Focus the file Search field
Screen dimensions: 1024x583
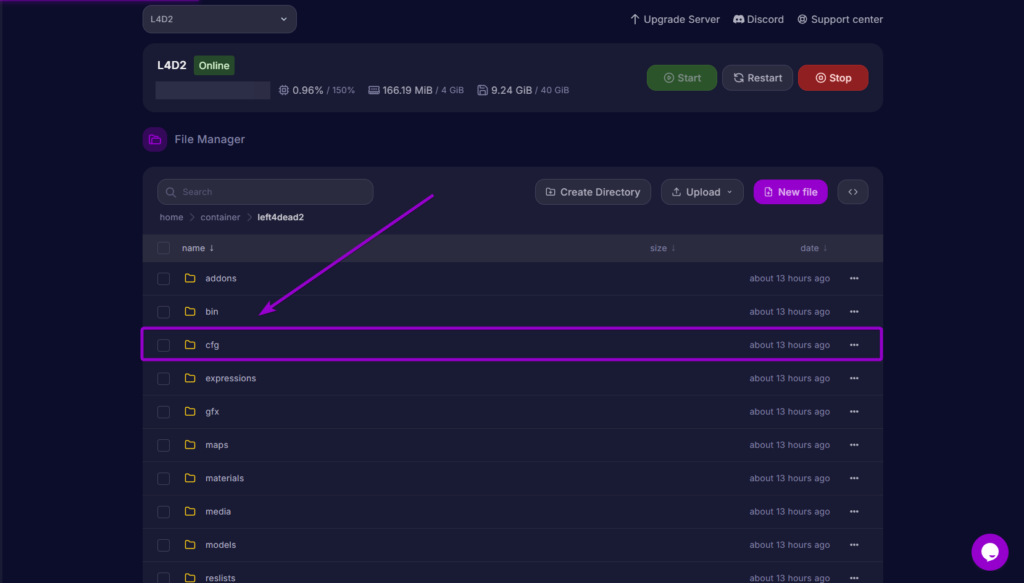(265, 192)
